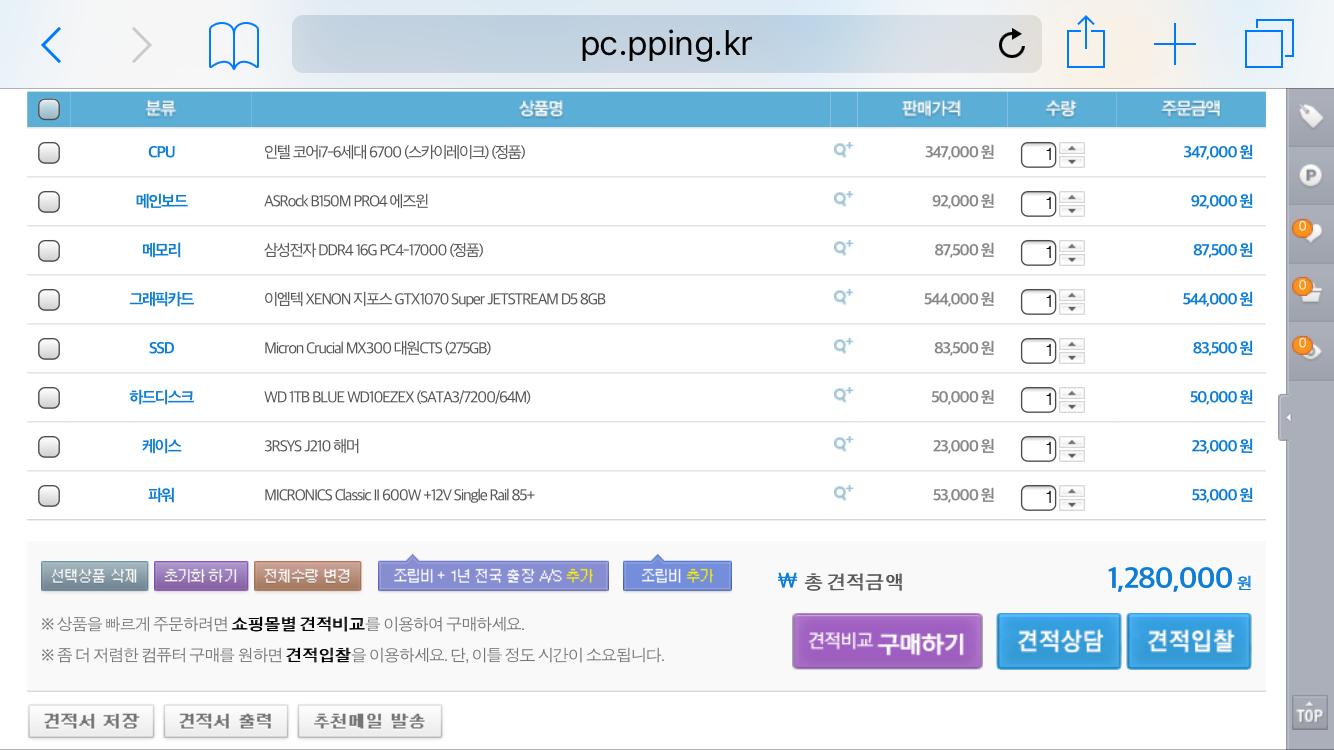Open detail magnifier for the 케이스 row
Screen dimensions: 1334x750
click(843, 444)
